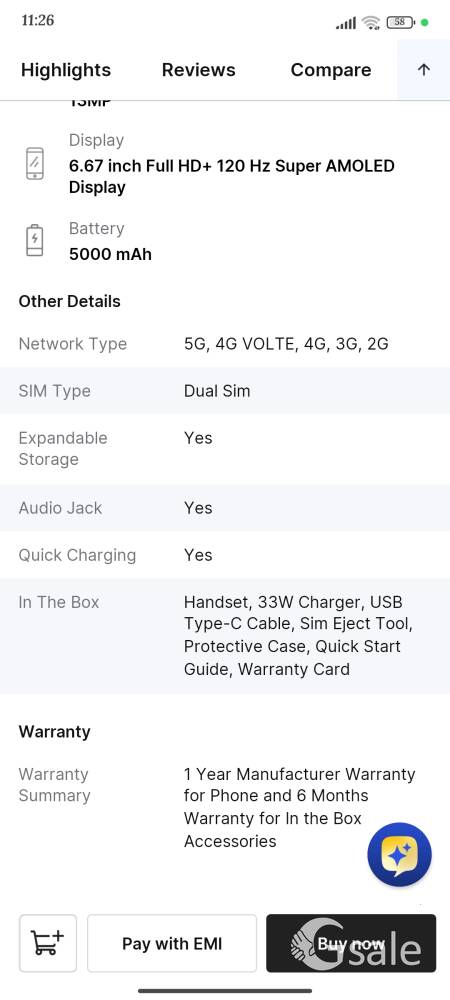Viewport: 450px width, 1000px height.
Task: Choose Pay with EMI
Action: click(x=172, y=943)
